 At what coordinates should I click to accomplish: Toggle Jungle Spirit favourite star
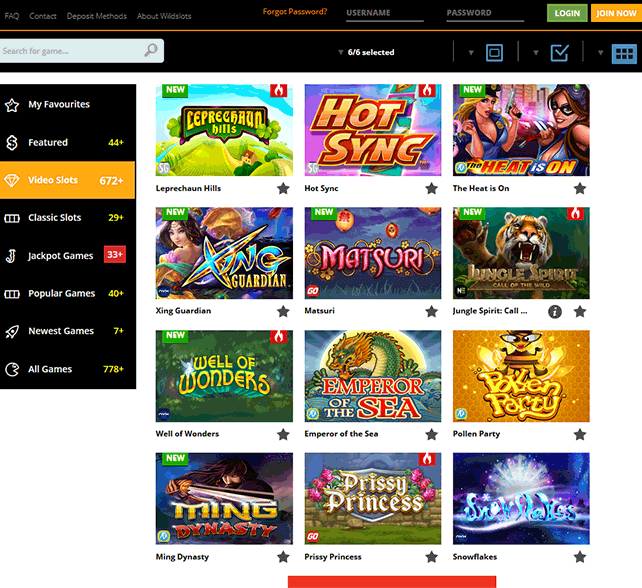580,312
